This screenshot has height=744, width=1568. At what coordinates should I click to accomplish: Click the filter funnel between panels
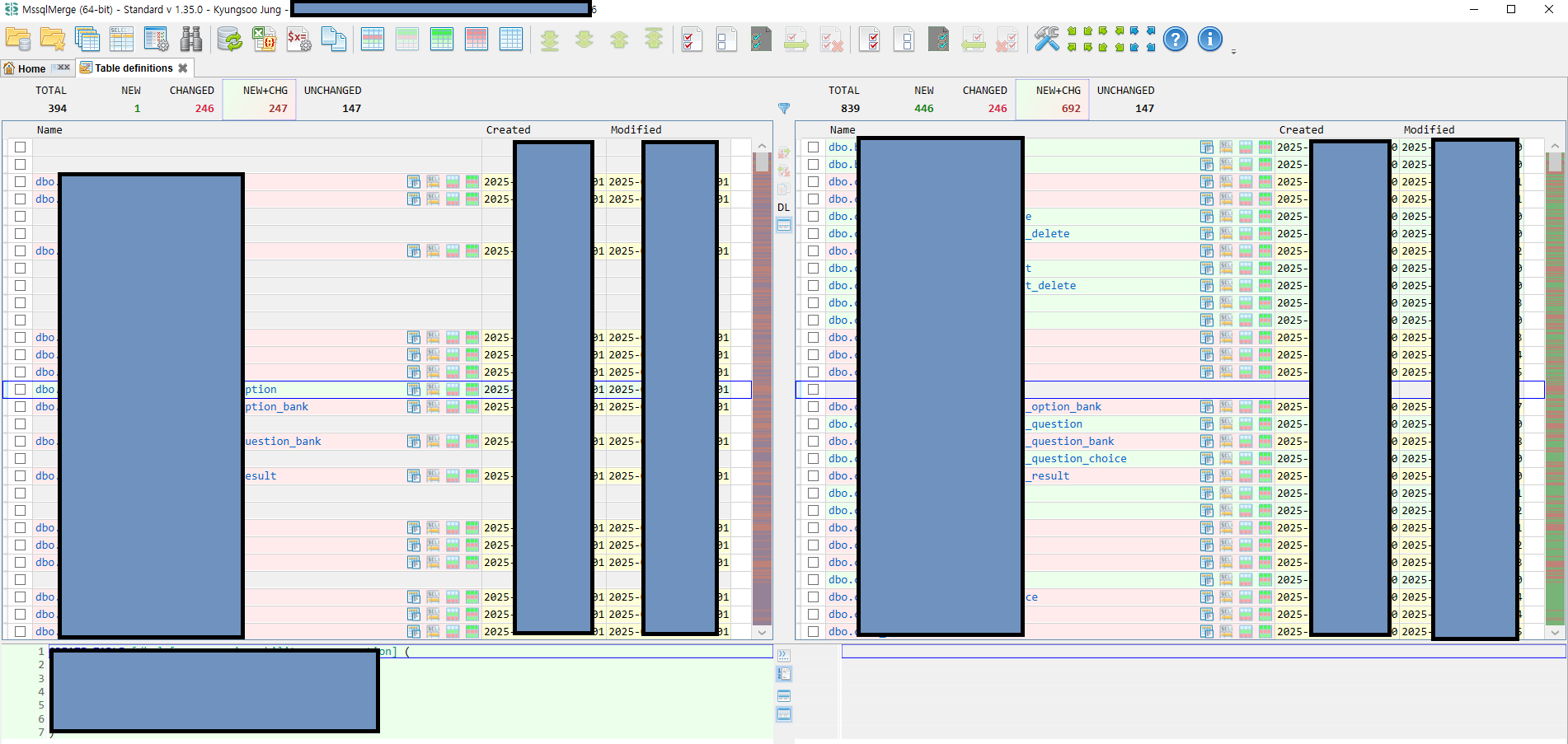784,109
